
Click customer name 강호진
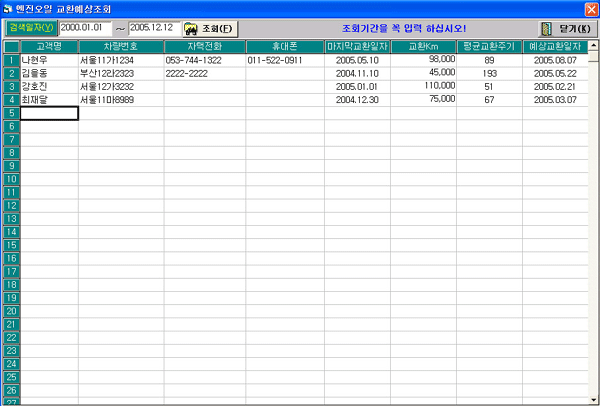tap(35, 86)
